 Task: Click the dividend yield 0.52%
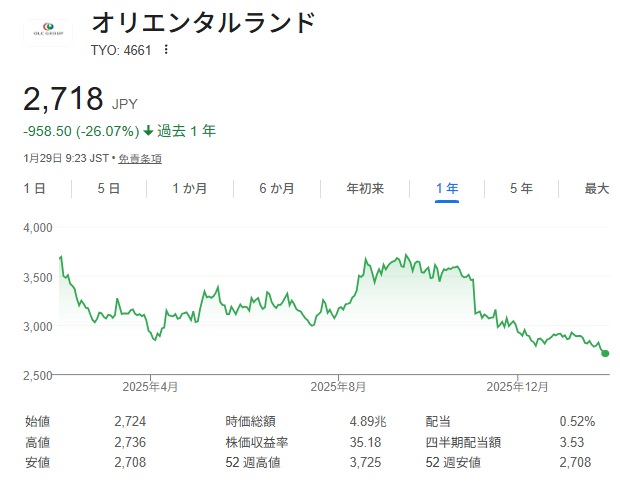(x=577, y=421)
